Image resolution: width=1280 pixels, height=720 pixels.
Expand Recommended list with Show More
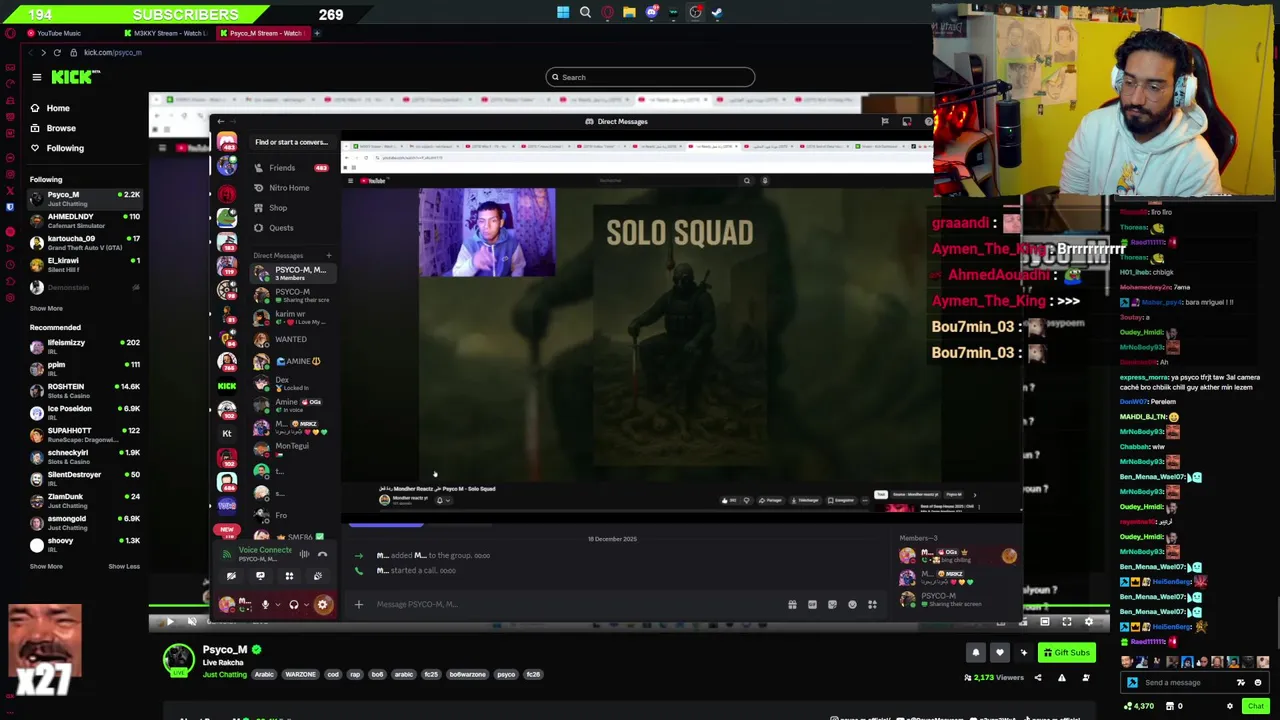[46, 566]
